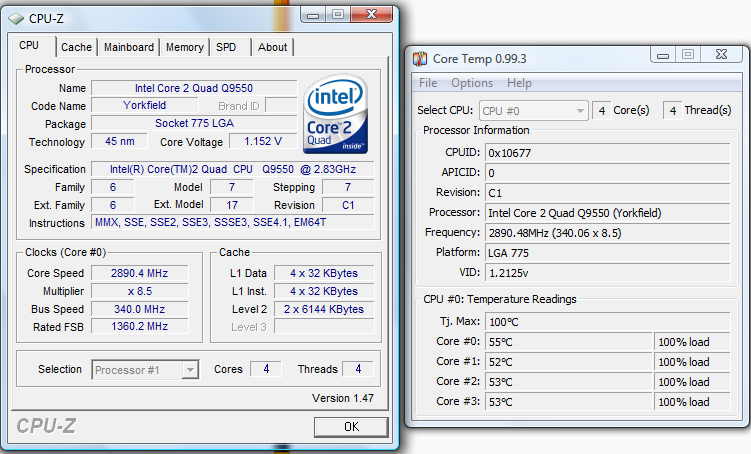751x454 pixels.
Task: Open the Help menu in Core Temp
Action: [x=519, y=83]
